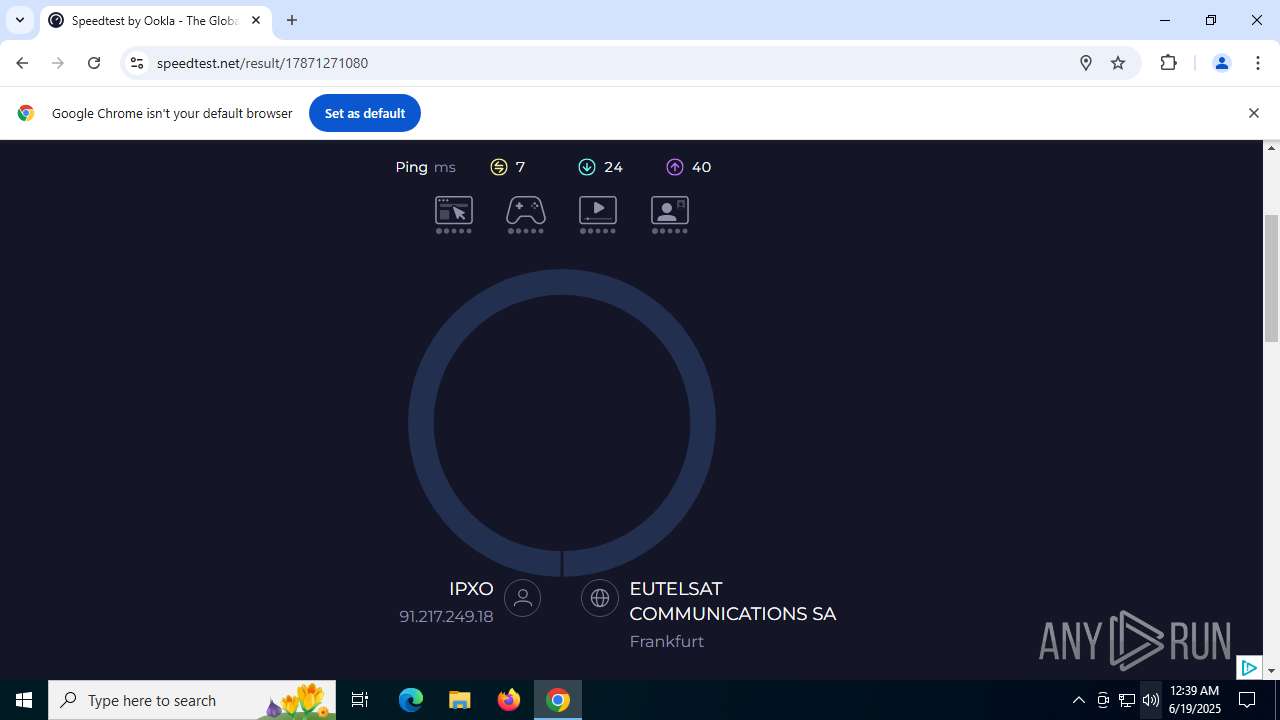The width and height of the screenshot is (1280, 720).
Task: Launch Firefox from the taskbar
Action: coord(509,700)
